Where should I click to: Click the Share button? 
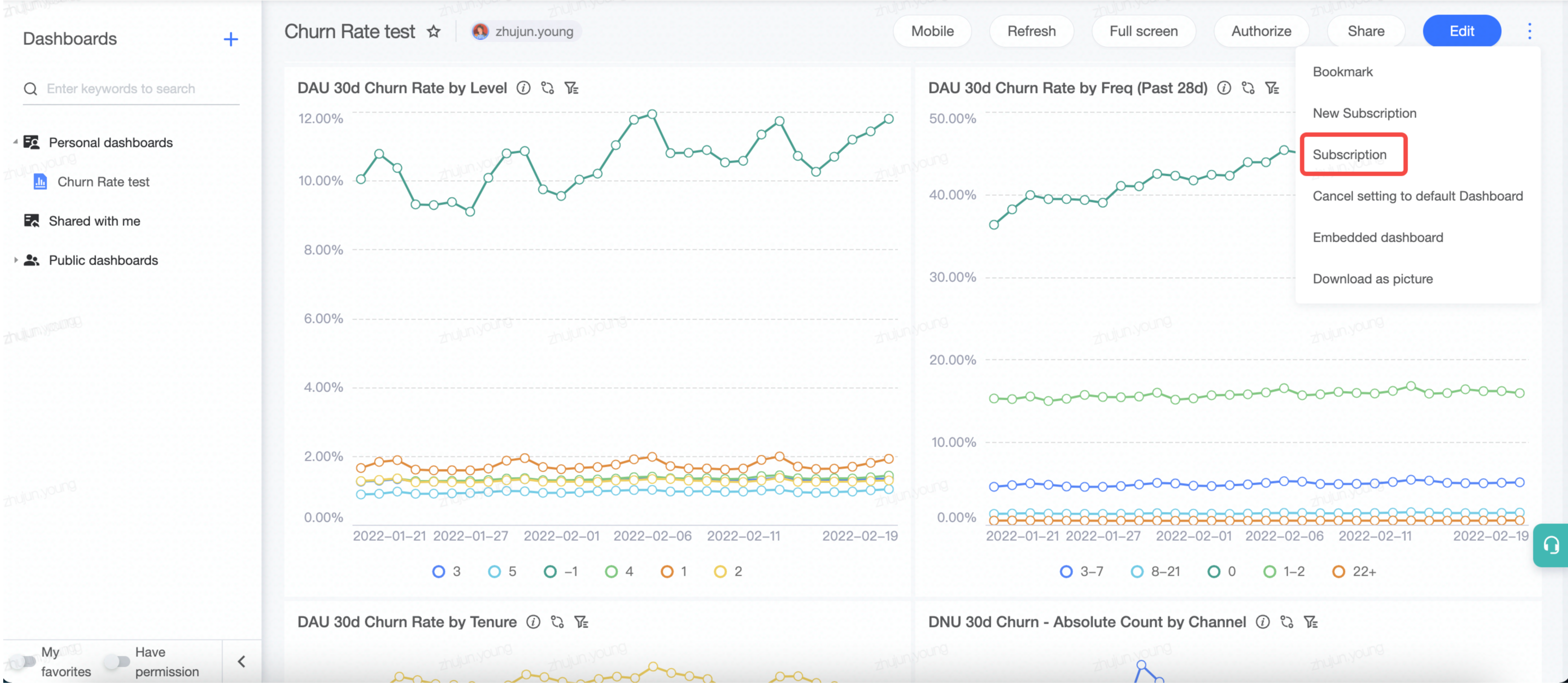pos(1366,31)
